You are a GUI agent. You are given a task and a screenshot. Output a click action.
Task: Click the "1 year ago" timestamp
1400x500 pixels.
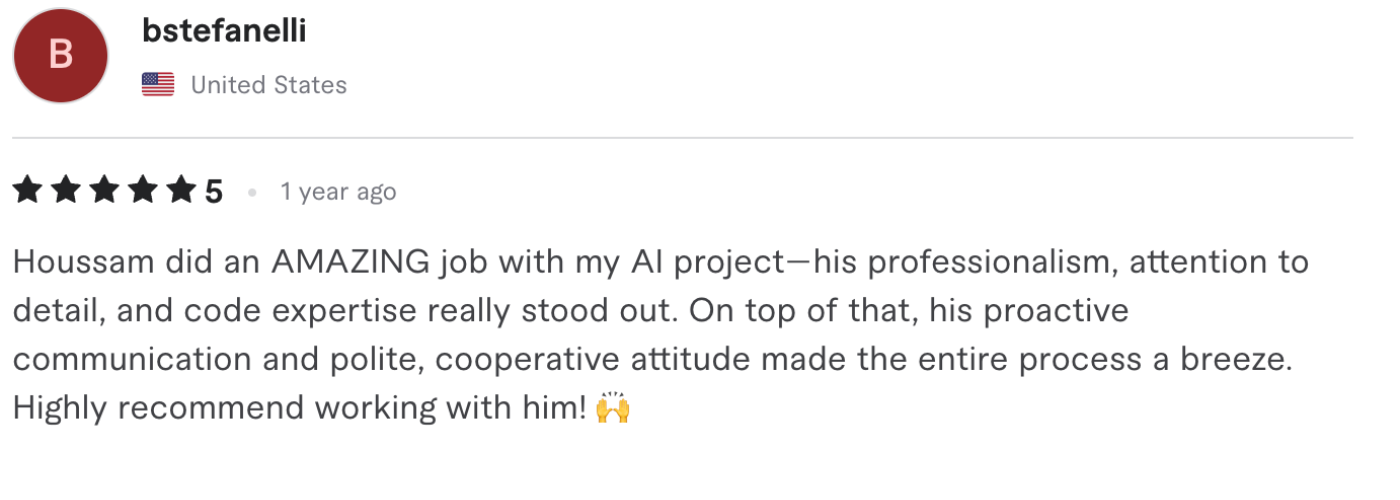coord(338,191)
